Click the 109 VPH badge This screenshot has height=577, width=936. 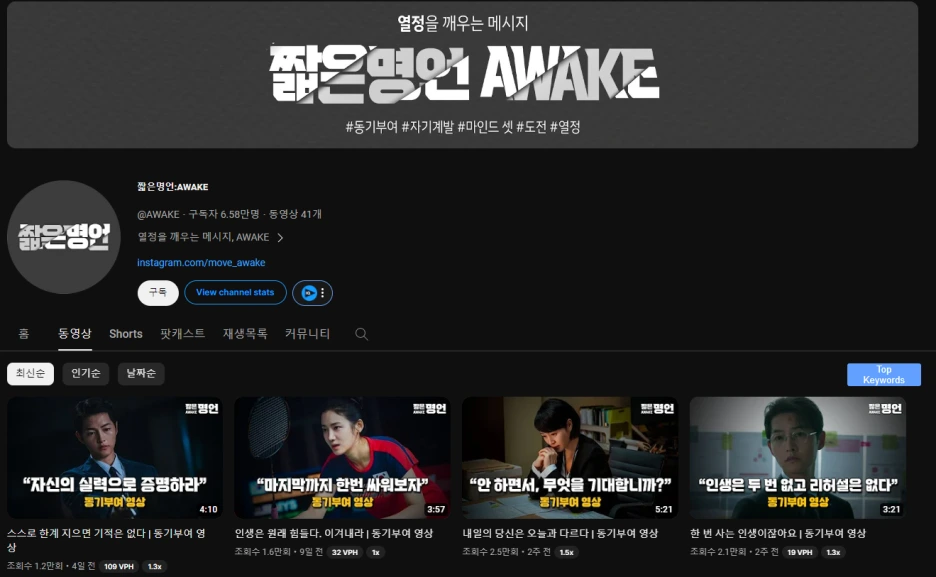(119, 566)
